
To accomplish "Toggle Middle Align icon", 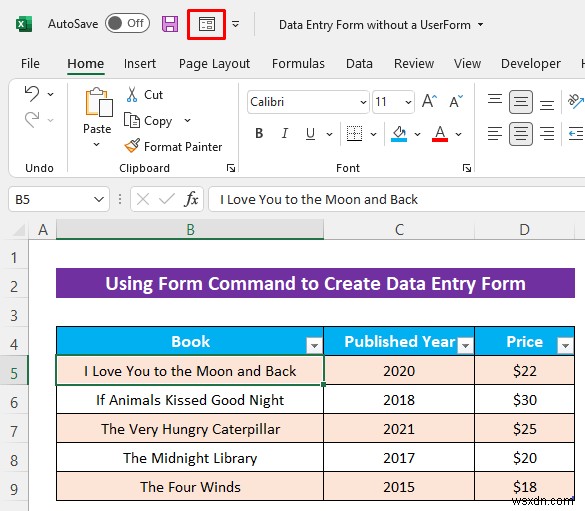I will [x=520, y=102].
